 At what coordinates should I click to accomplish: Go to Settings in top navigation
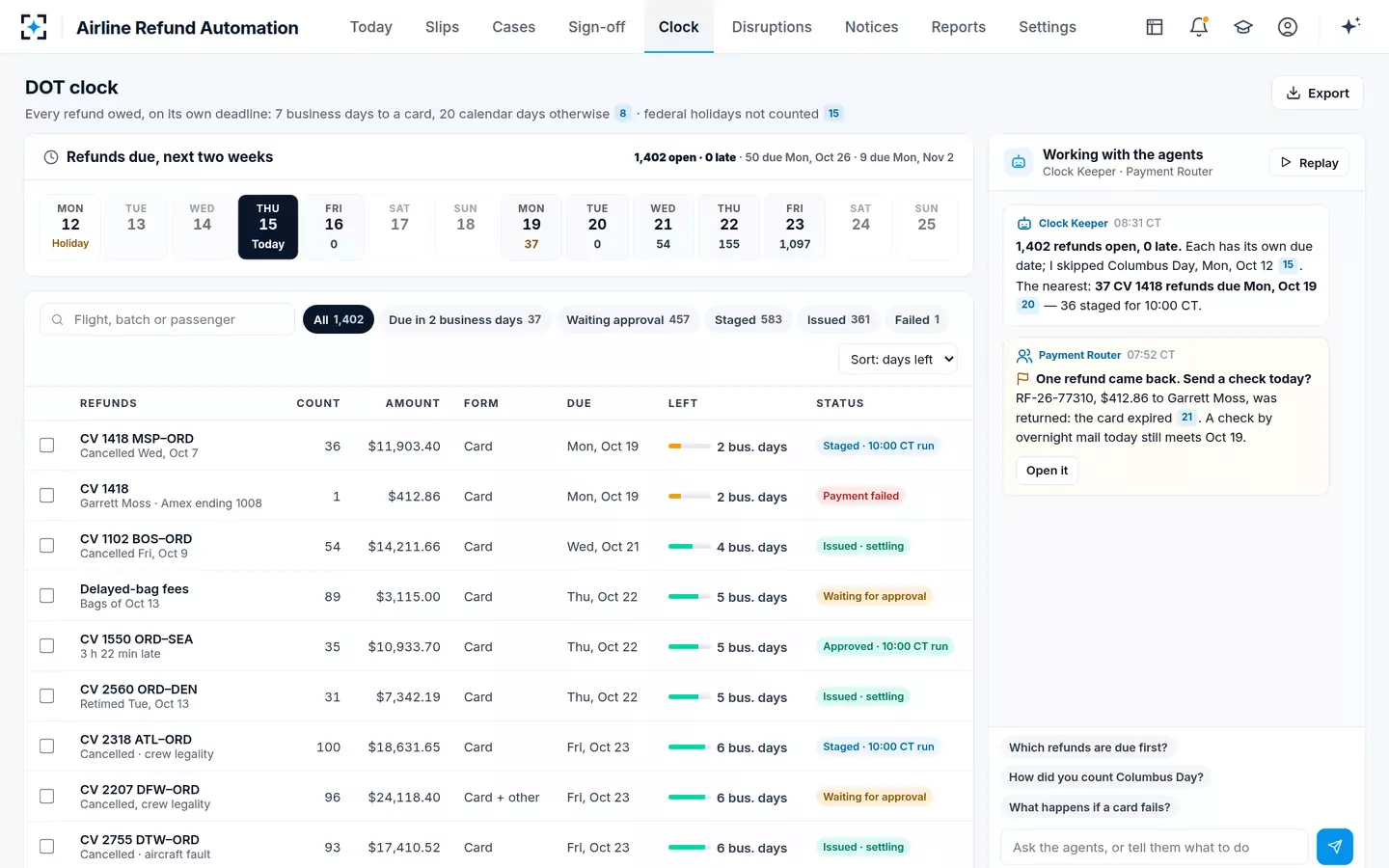[1048, 27]
